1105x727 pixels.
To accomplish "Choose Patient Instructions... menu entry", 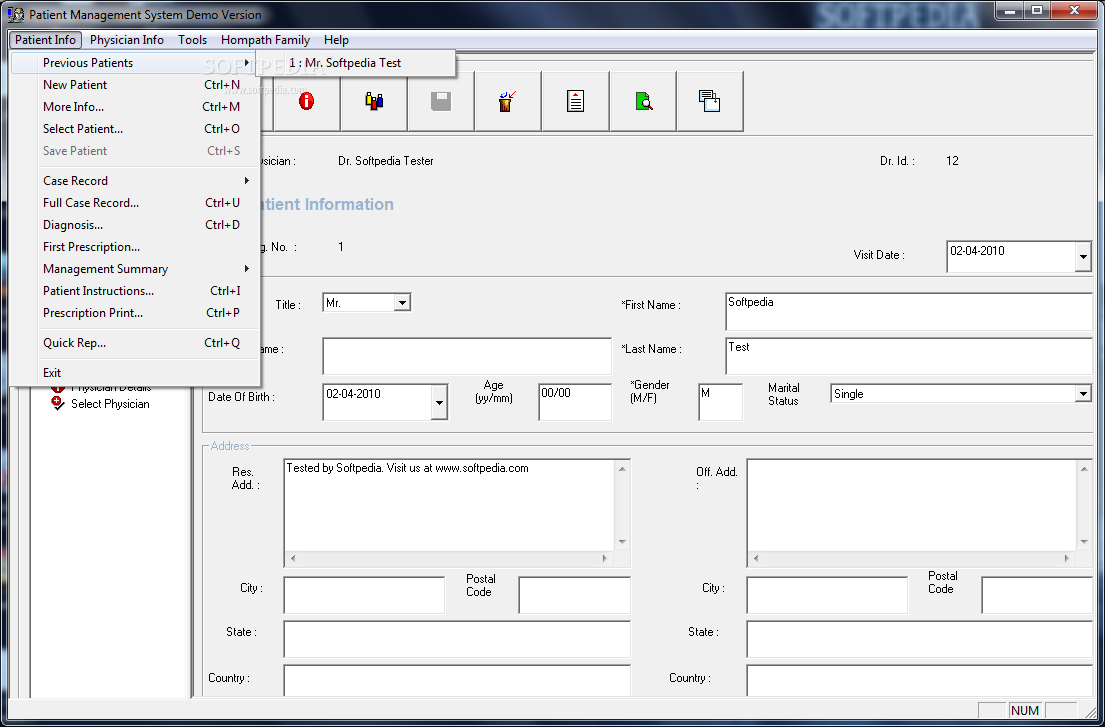I will click(x=135, y=291).
